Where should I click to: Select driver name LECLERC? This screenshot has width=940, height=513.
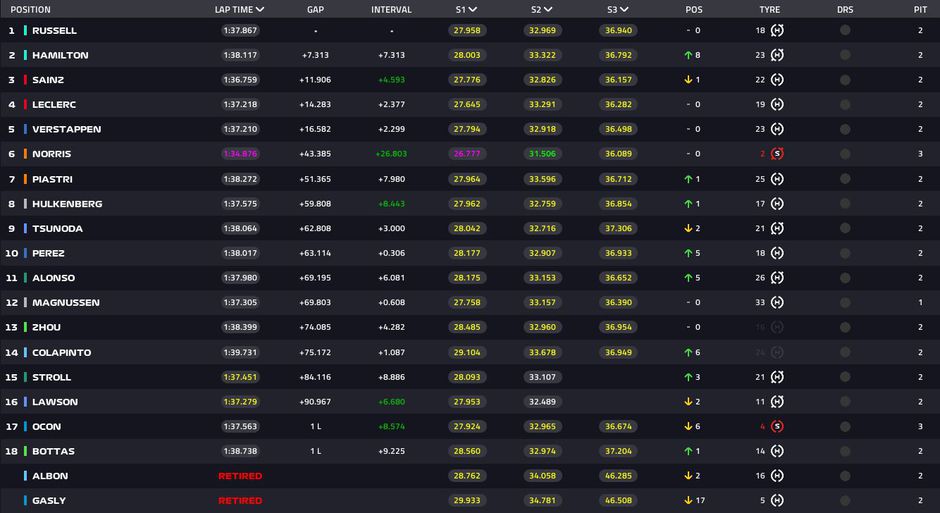click(x=54, y=105)
